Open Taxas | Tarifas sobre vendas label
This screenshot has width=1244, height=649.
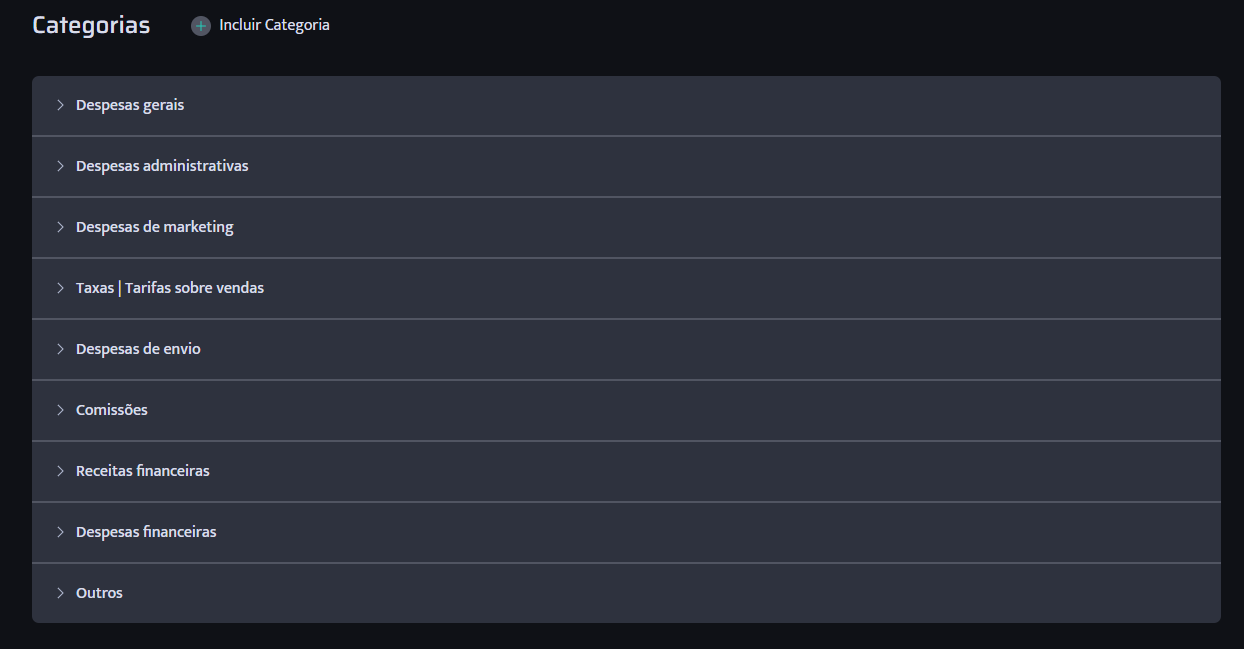pos(170,288)
